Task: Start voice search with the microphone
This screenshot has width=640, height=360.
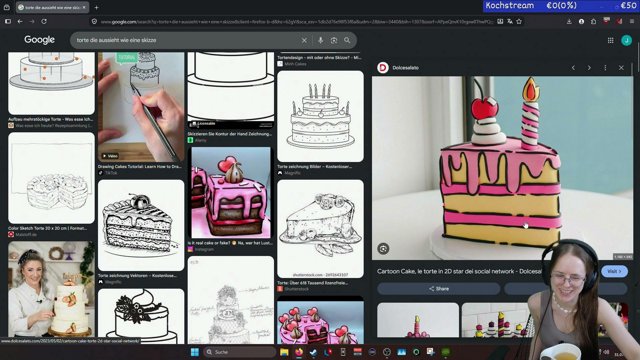Action: [320, 40]
